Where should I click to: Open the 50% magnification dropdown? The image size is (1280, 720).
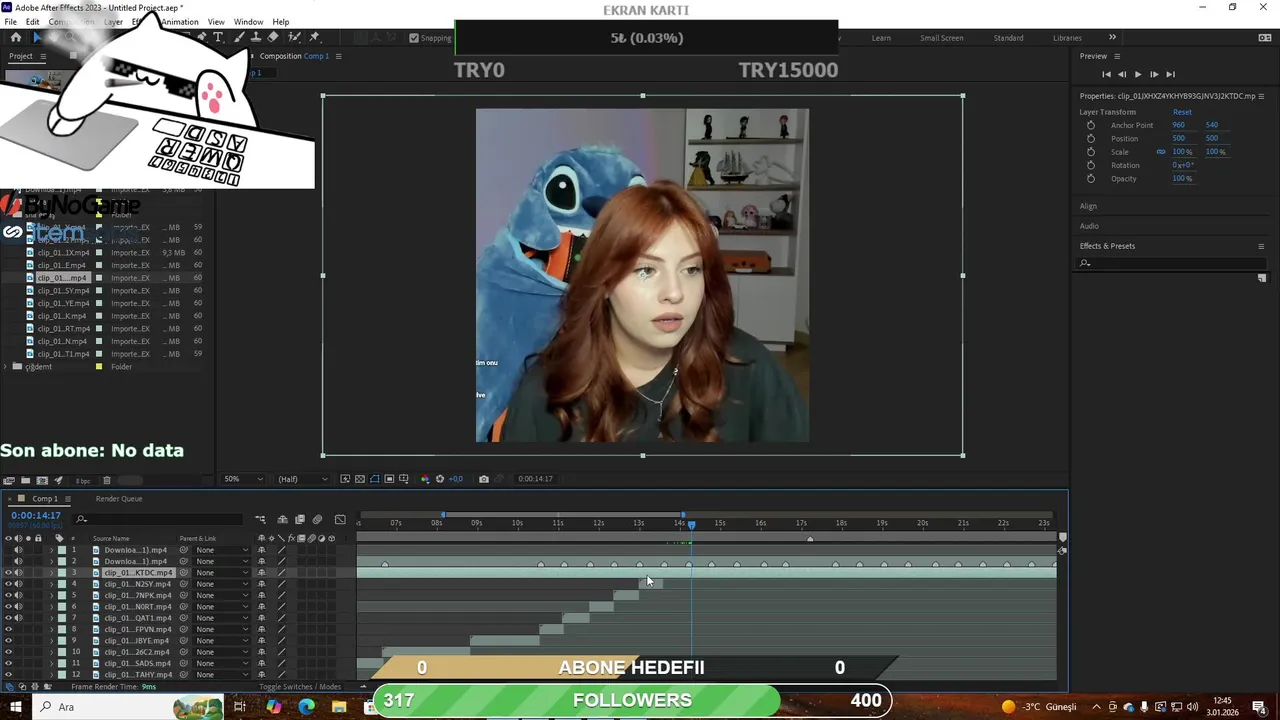243,479
